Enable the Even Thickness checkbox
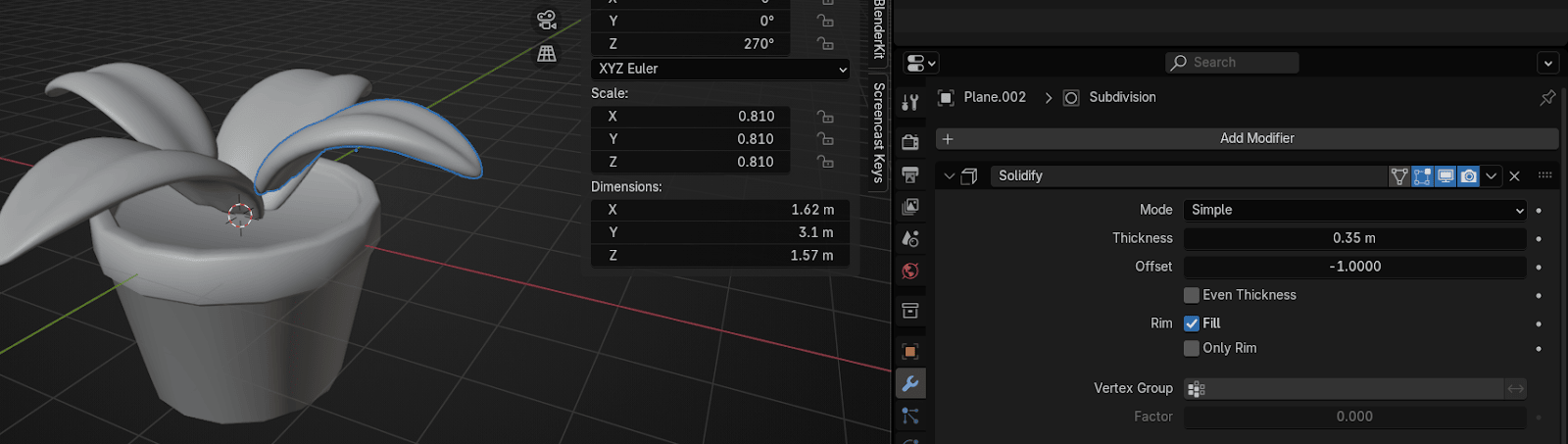This screenshot has width=1568, height=444. click(x=1192, y=295)
